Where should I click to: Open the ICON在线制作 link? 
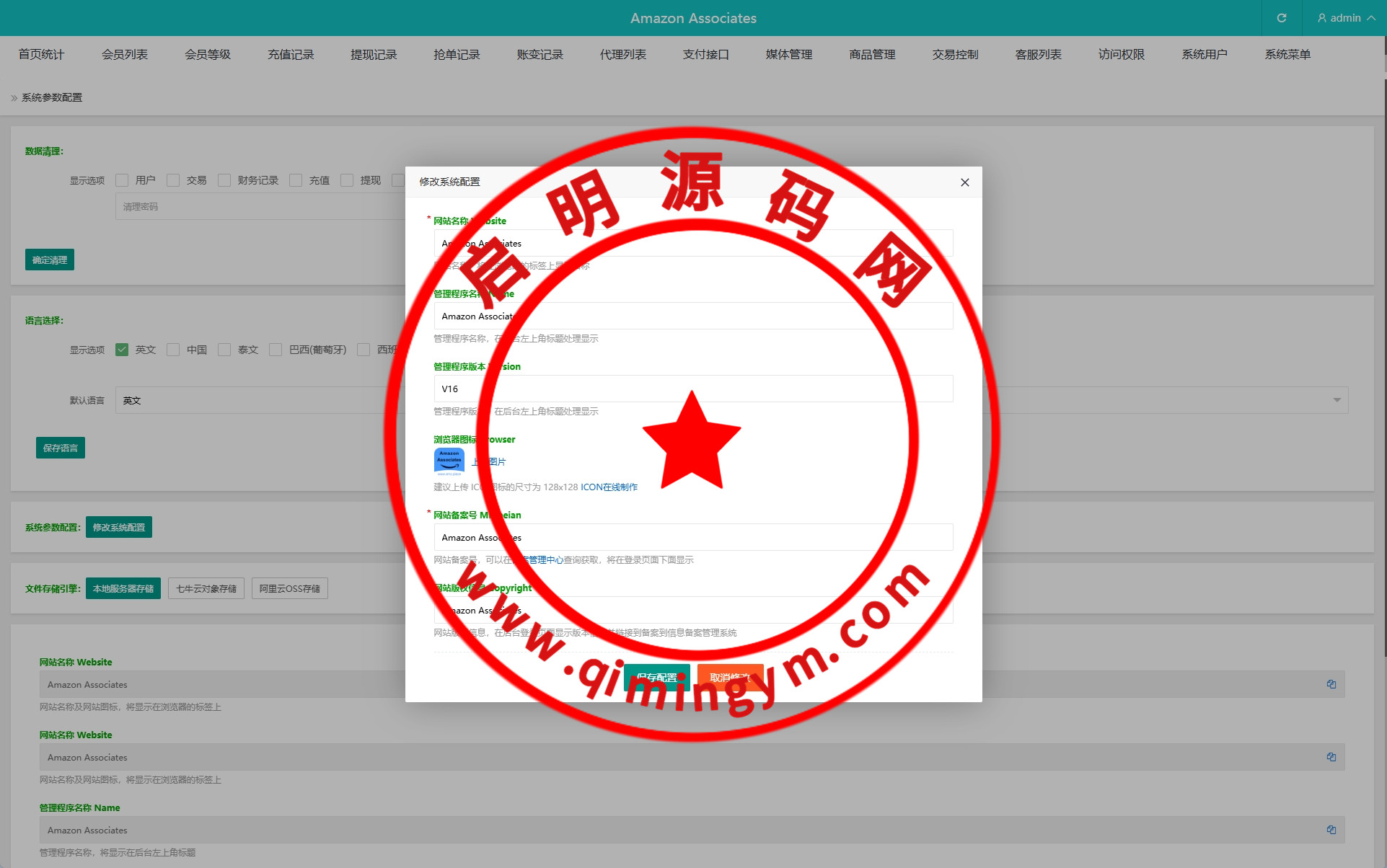609,487
